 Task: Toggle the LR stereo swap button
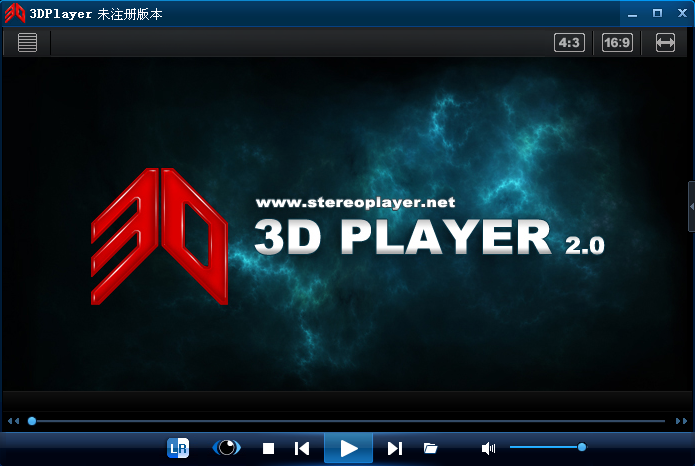178,448
